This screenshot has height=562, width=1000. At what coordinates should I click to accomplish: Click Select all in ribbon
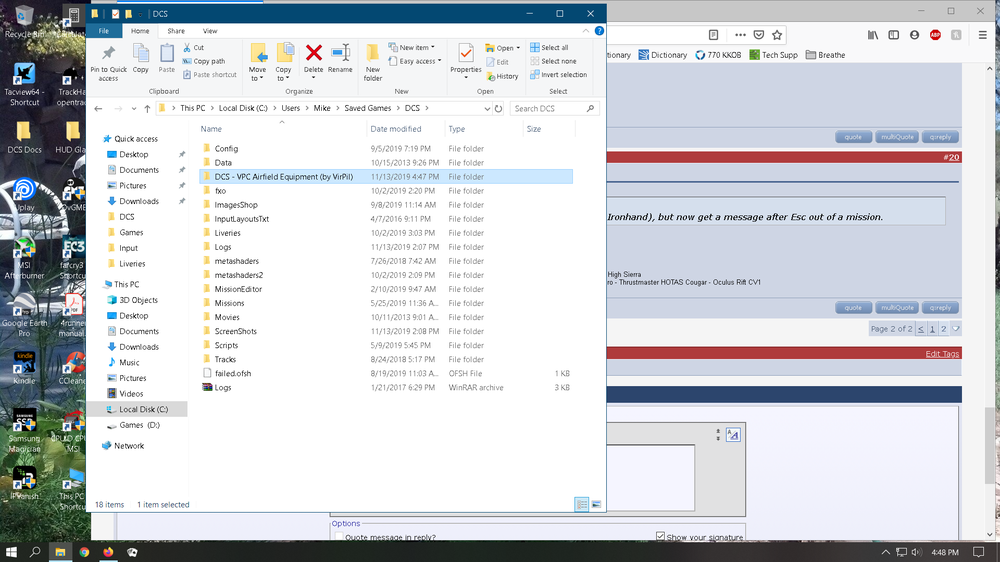549,48
